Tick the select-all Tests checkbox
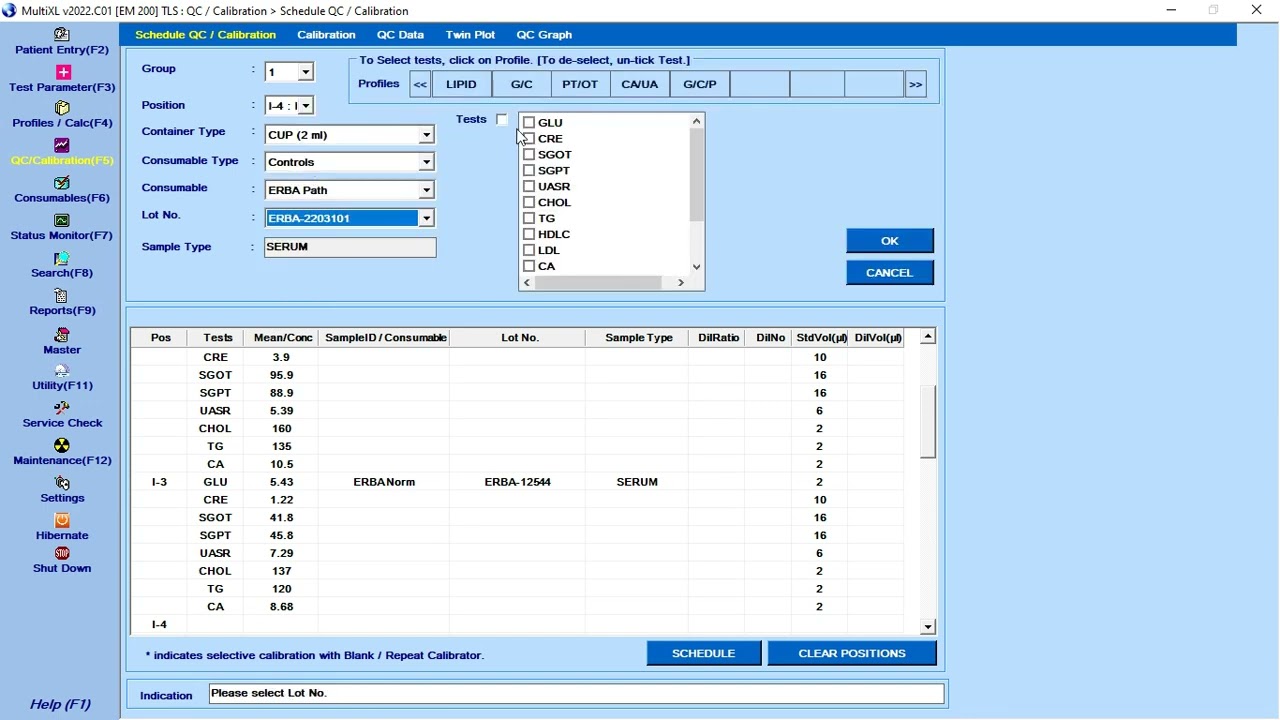This screenshot has height=720, width=1280. coord(502,119)
